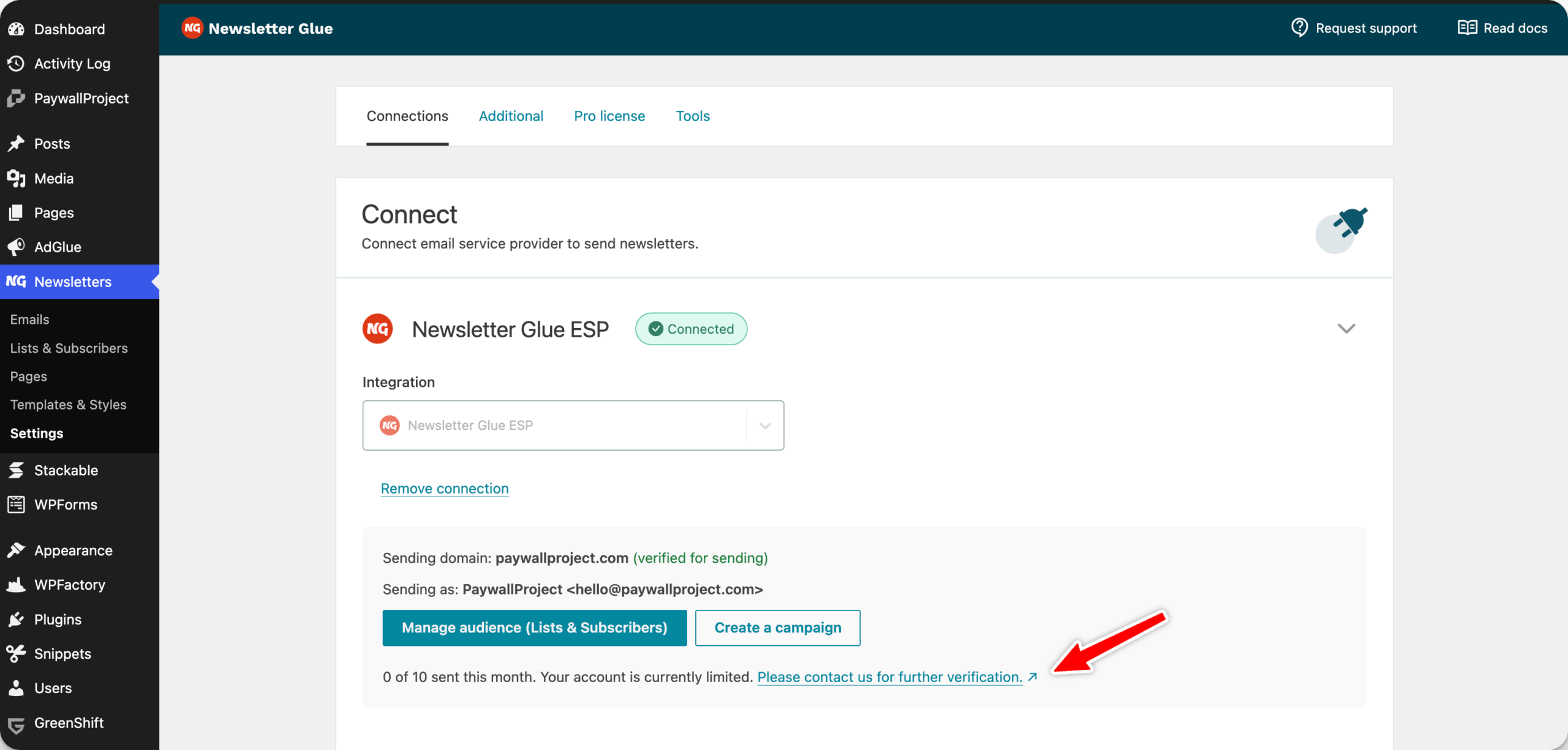The width and height of the screenshot is (1568, 750).
Task: Click the WPForms icon in sidebar
Action: 17,504
